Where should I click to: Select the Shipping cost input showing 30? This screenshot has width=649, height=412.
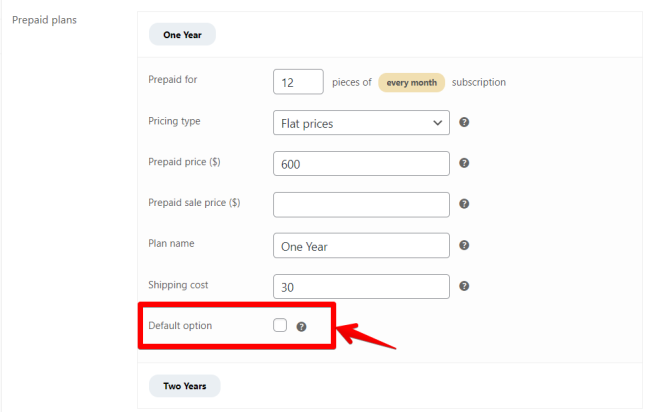(360, 286)
